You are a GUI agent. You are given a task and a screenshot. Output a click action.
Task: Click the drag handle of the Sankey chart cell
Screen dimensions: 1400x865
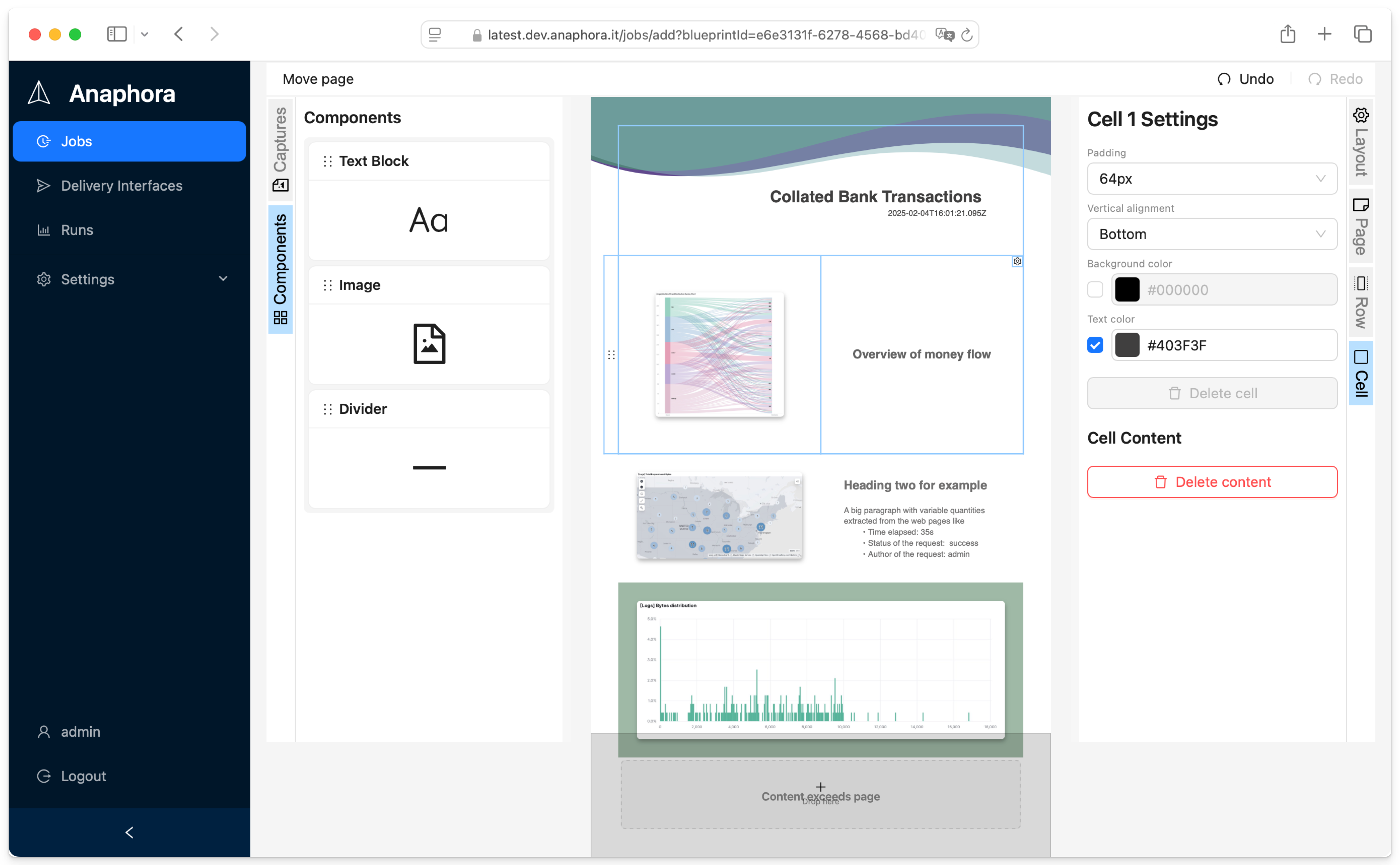[611, 355]
